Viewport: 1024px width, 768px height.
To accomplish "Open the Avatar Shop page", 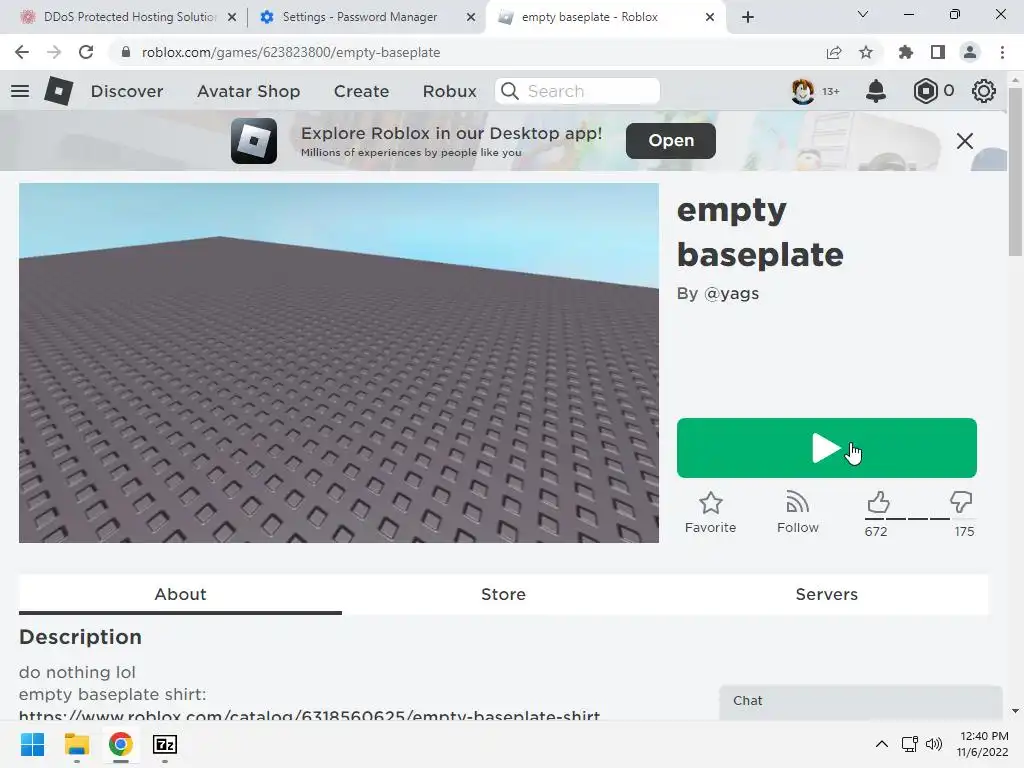I will (x=248, y=91).
